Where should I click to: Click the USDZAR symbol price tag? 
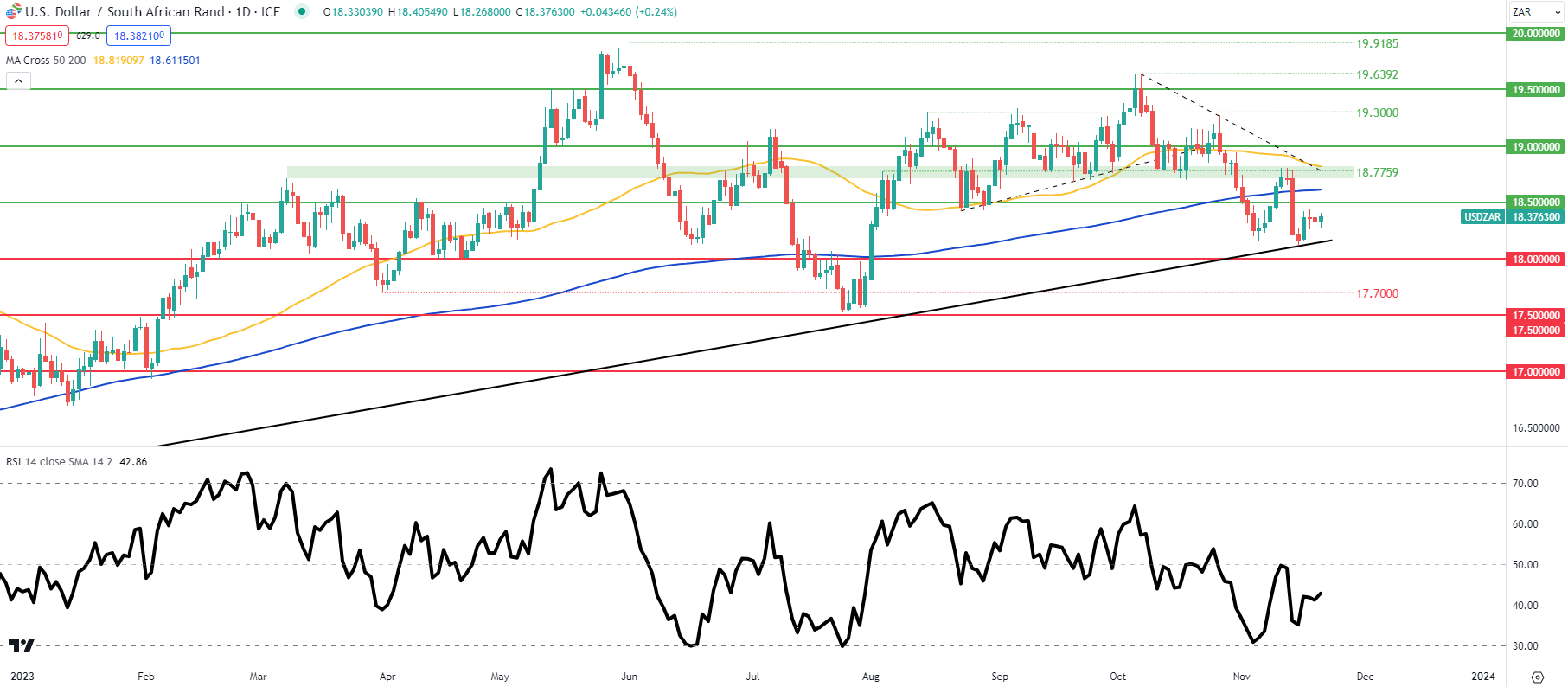point(1482,217)
